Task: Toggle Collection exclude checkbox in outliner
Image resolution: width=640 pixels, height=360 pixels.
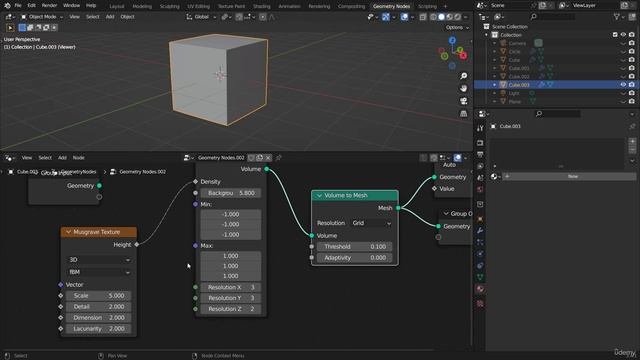Action: (615, 35)
